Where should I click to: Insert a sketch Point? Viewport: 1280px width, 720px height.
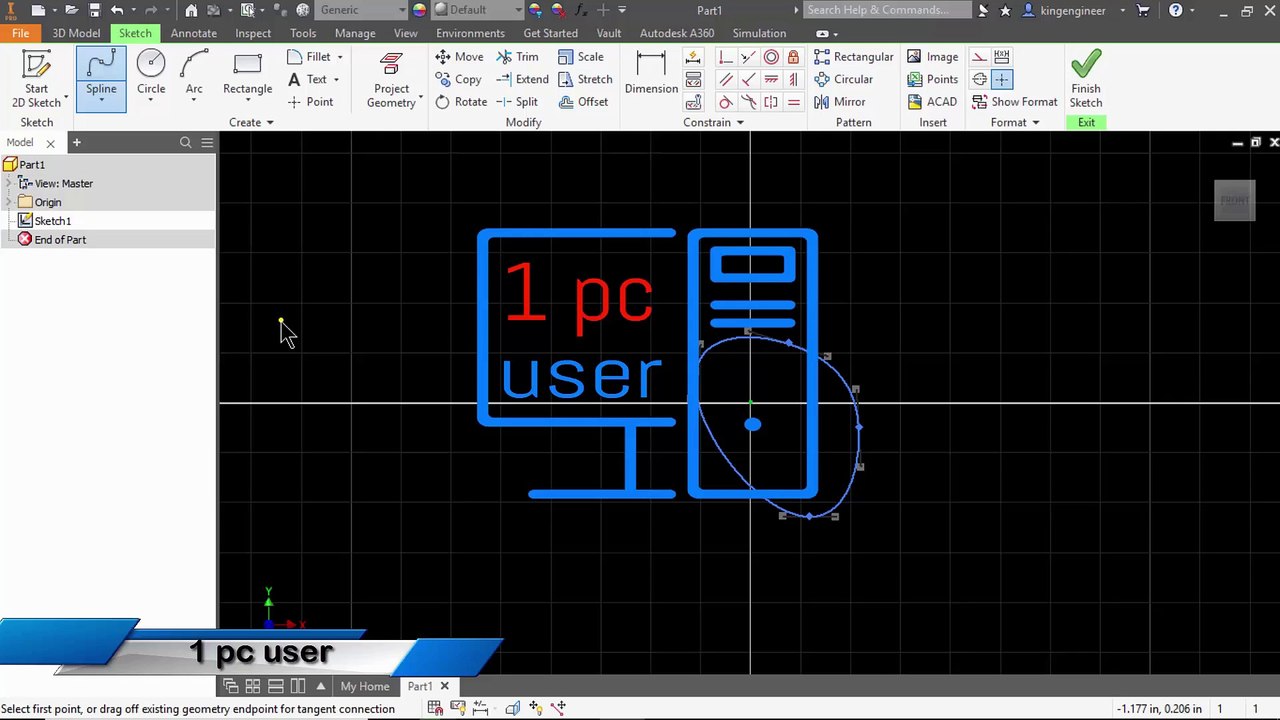point(310,102)
